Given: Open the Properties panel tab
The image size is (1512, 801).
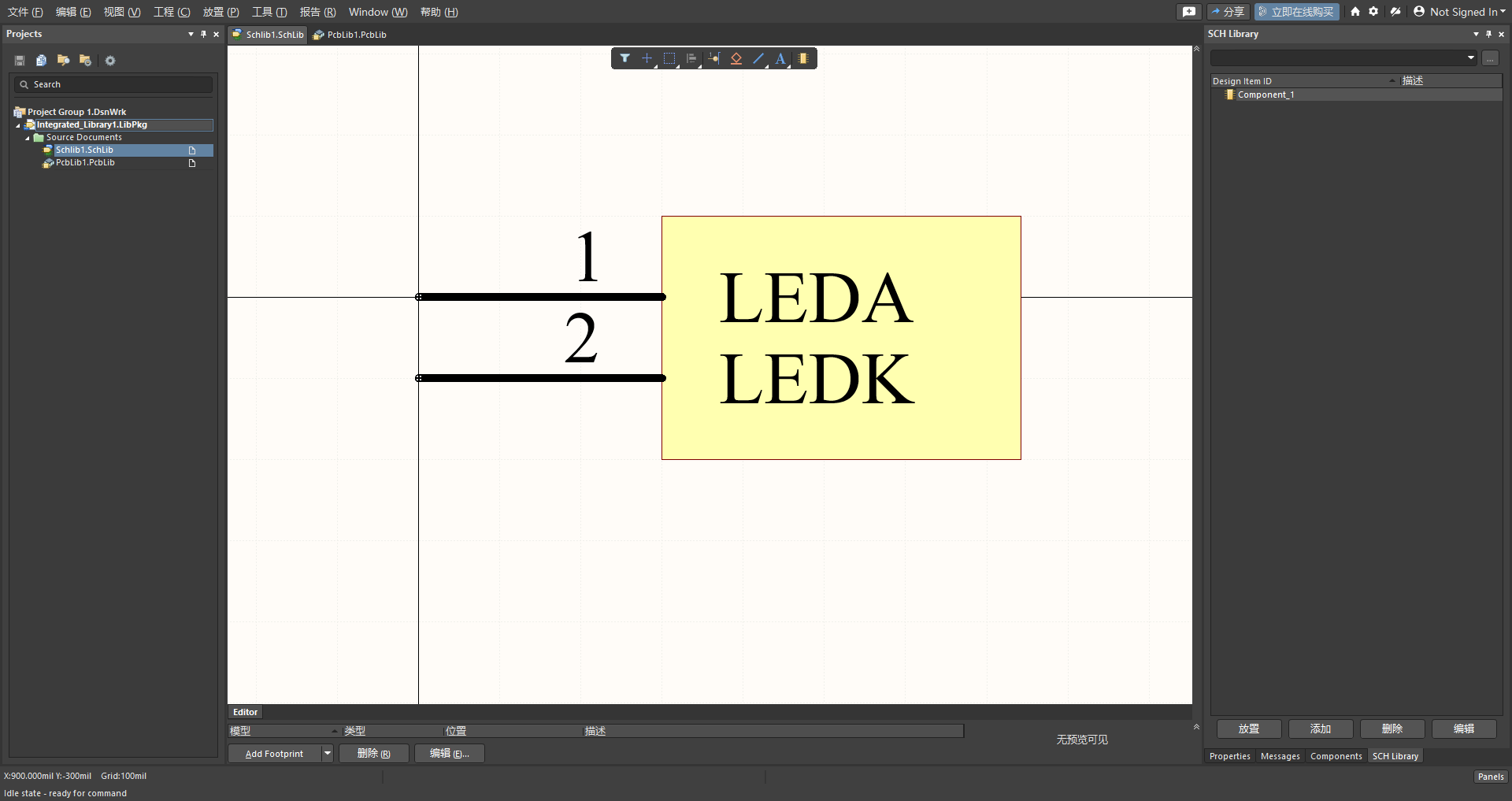Looking at the screenshot, I should click(x=1230, y=756).
